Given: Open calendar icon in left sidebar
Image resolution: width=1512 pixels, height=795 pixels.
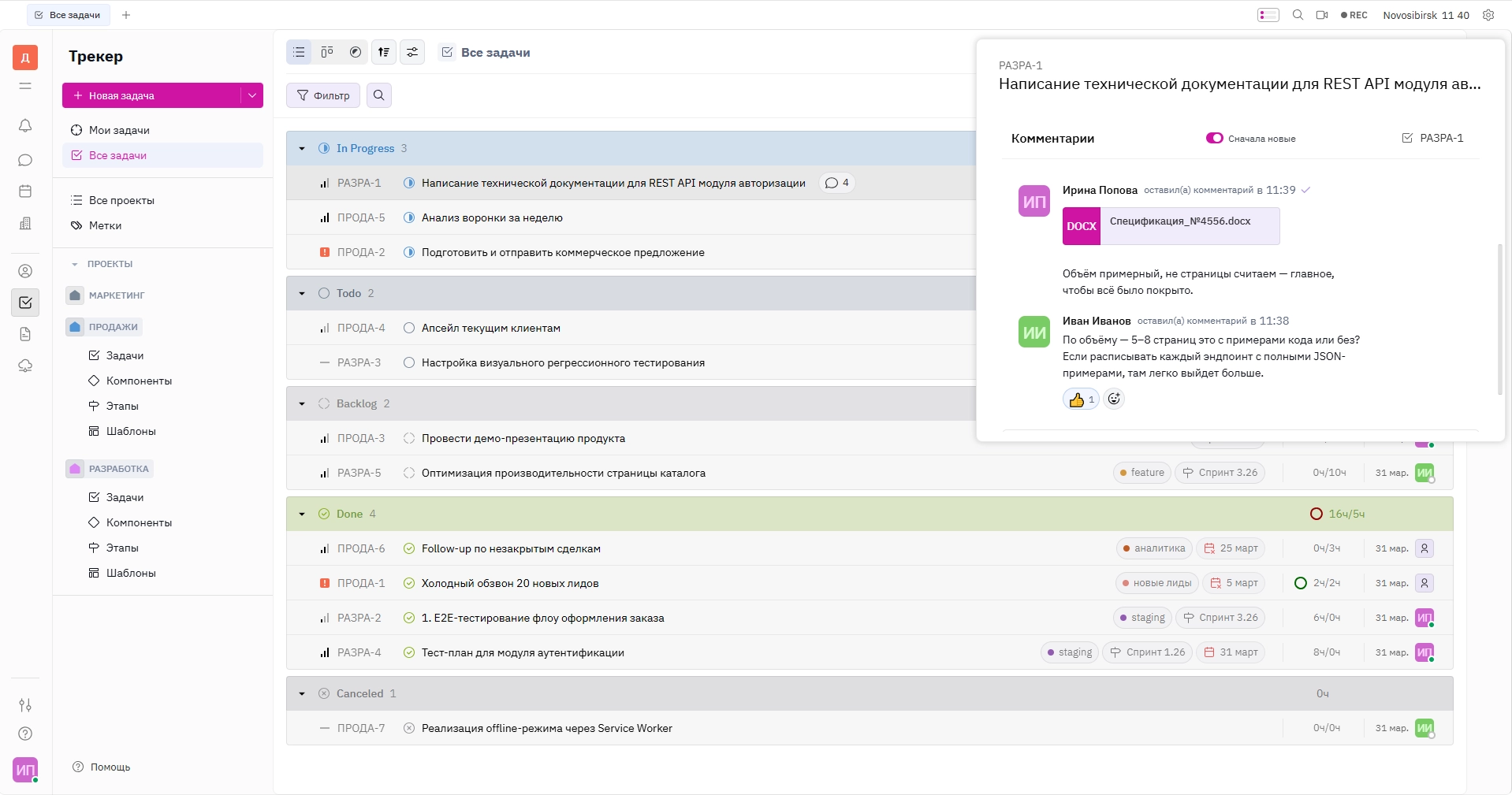Looking at the screenshot, I should (x=25, y=191).
